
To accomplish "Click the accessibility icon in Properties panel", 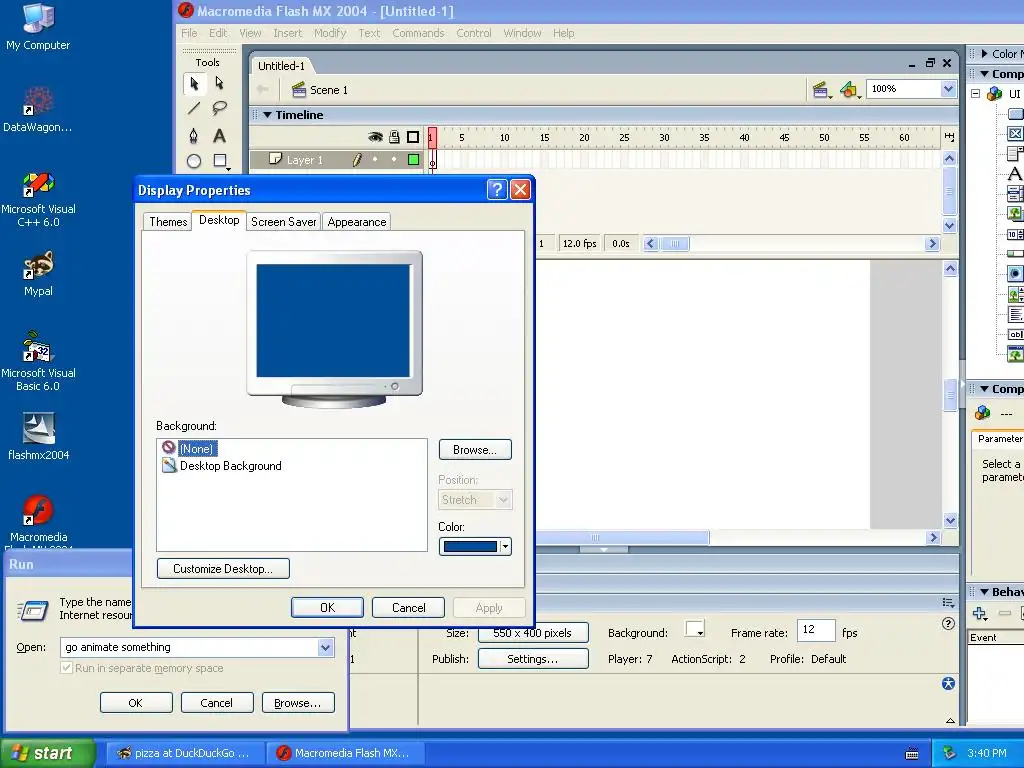I will pyautogui.click(x=949, y=684).
